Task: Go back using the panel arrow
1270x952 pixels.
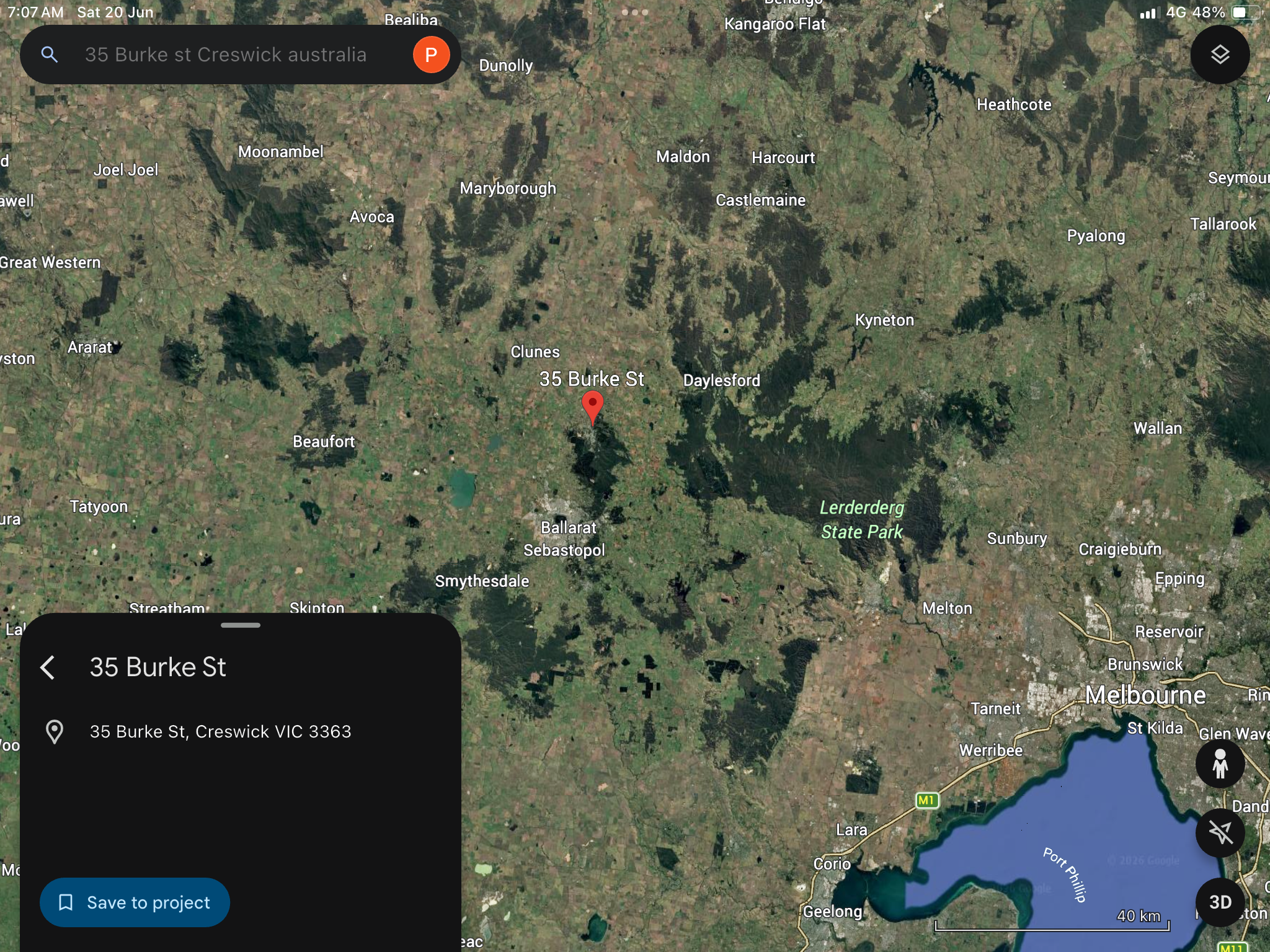Action: click(x=48, y=668)
